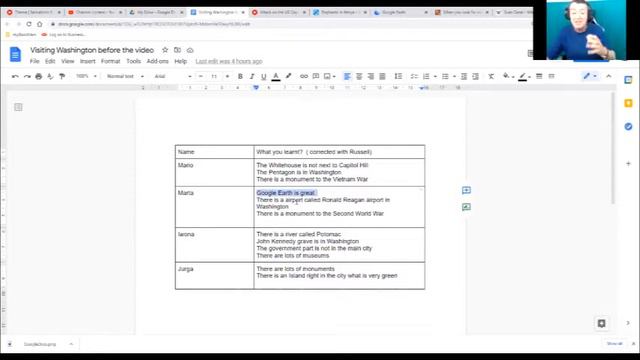Open table border color option

pos(524,76)
